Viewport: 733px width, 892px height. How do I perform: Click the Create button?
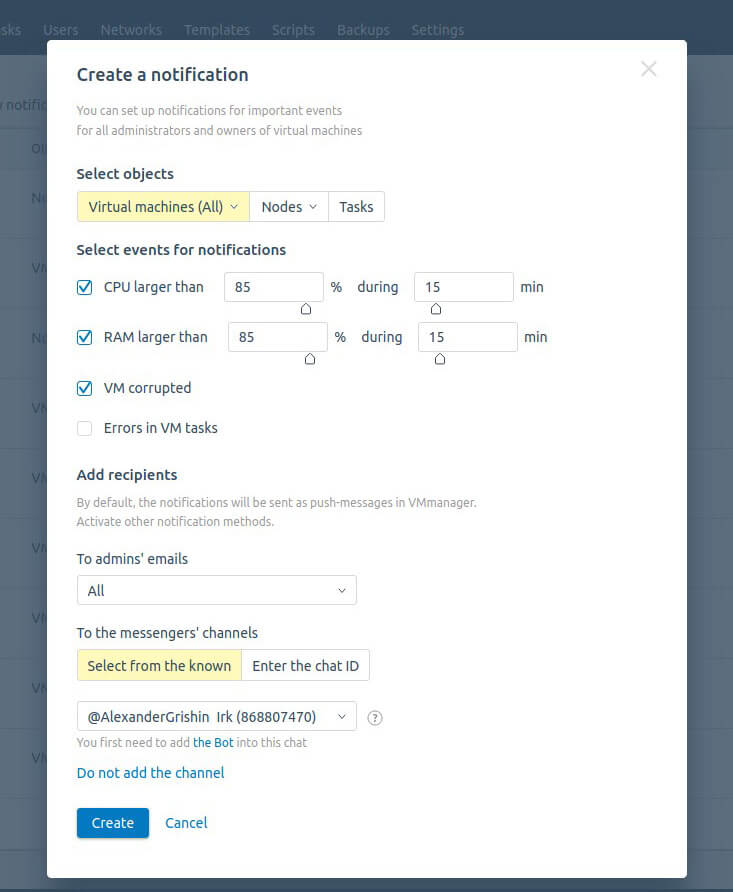(x=113, y=823)
